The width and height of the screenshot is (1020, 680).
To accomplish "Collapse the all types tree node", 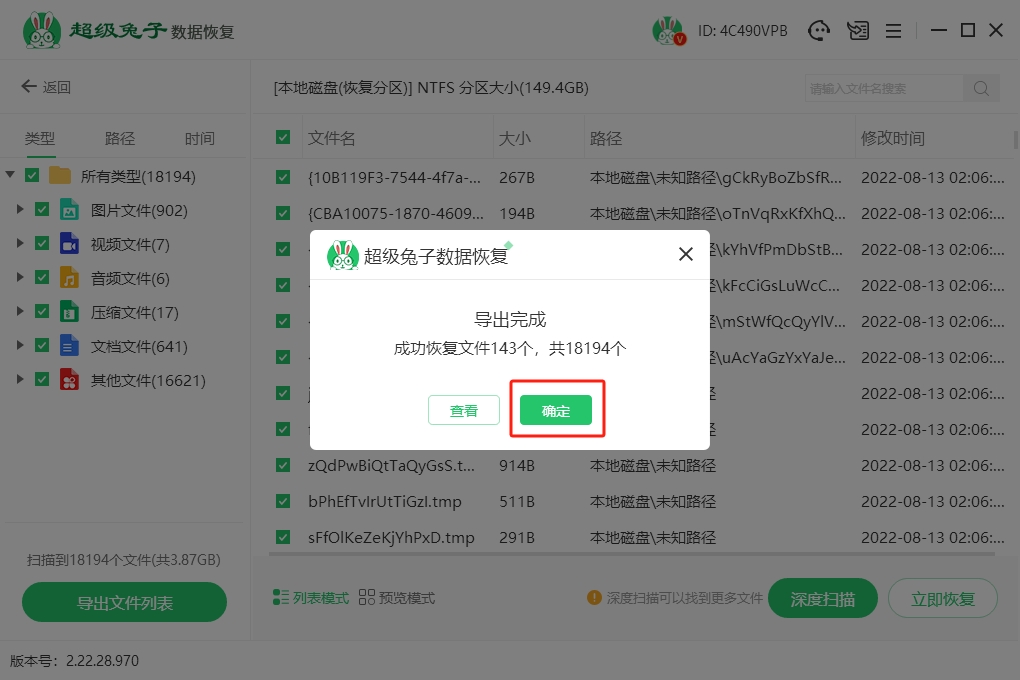I will [10, 176].
